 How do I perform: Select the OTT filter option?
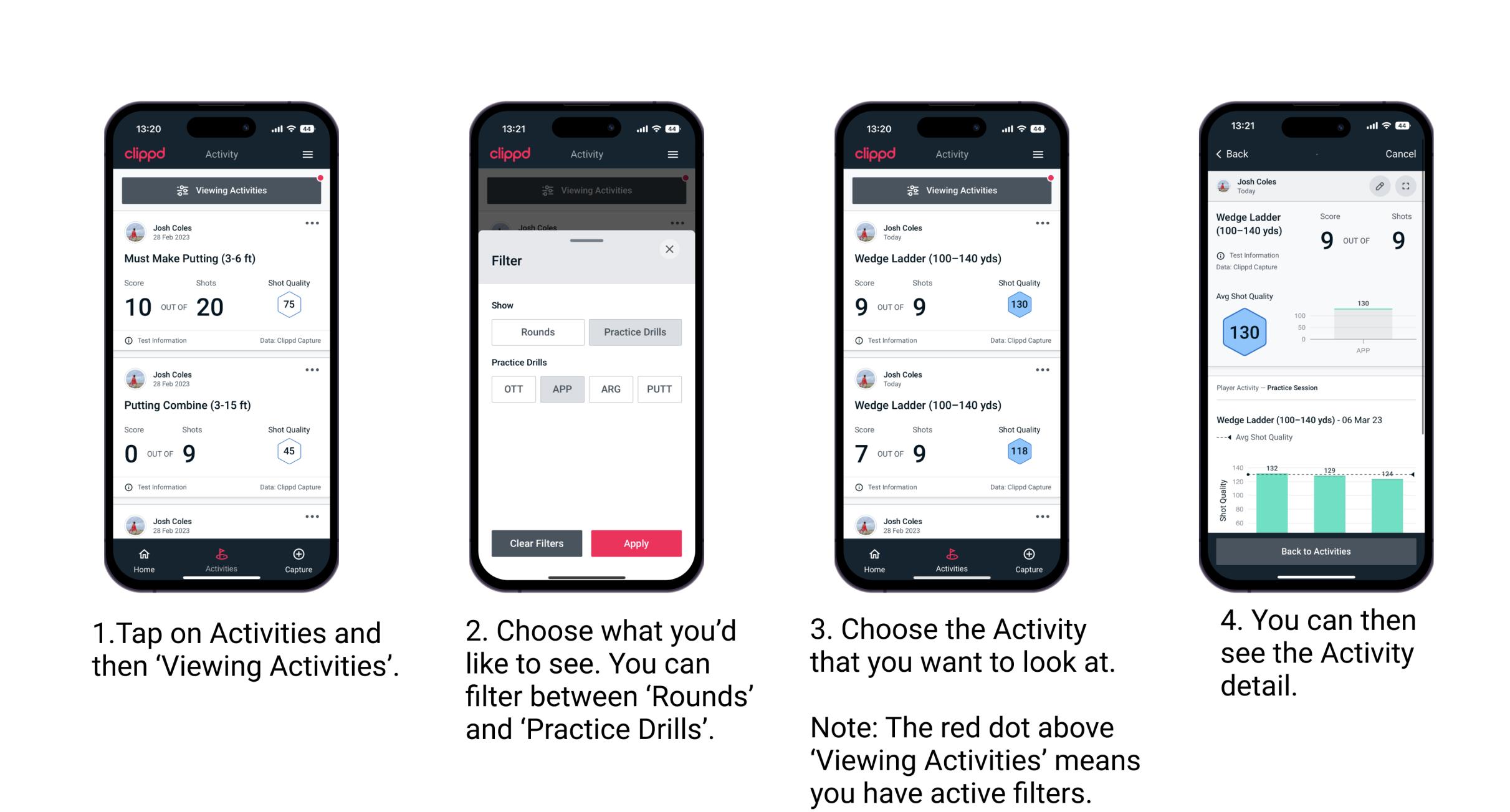pyautogui.click(x=515, y=388)
